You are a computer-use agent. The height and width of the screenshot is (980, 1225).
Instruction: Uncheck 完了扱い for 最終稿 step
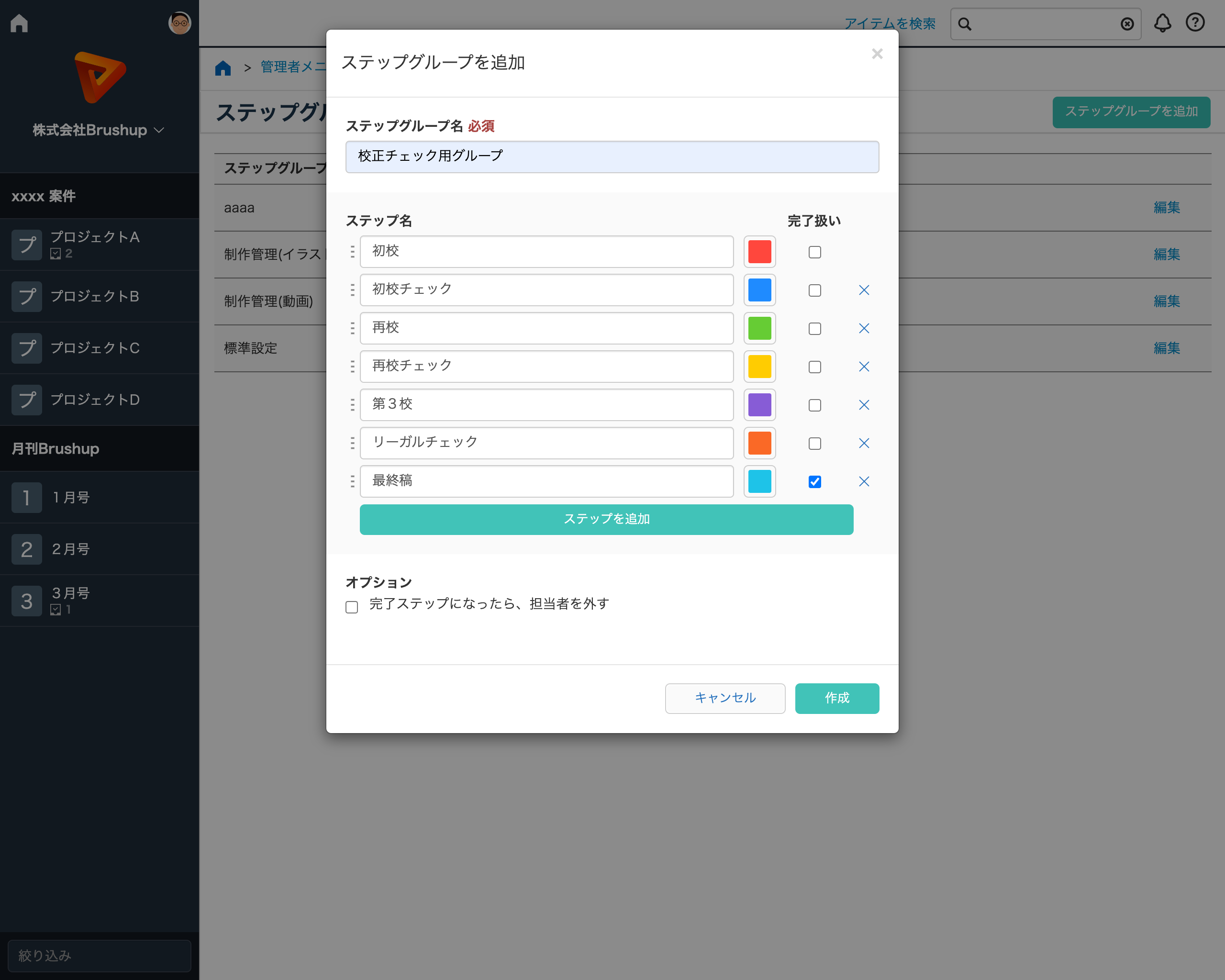[814, 482]
